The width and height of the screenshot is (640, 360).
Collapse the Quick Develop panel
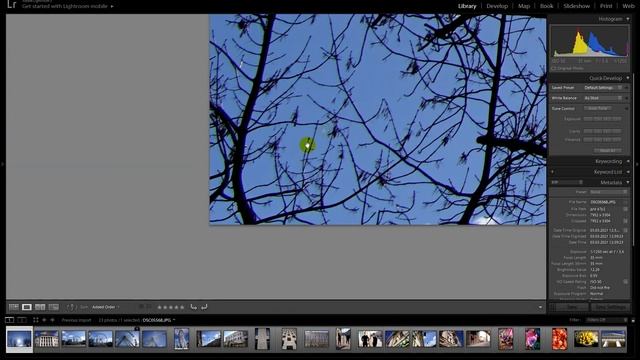click(x=628, y=78)
